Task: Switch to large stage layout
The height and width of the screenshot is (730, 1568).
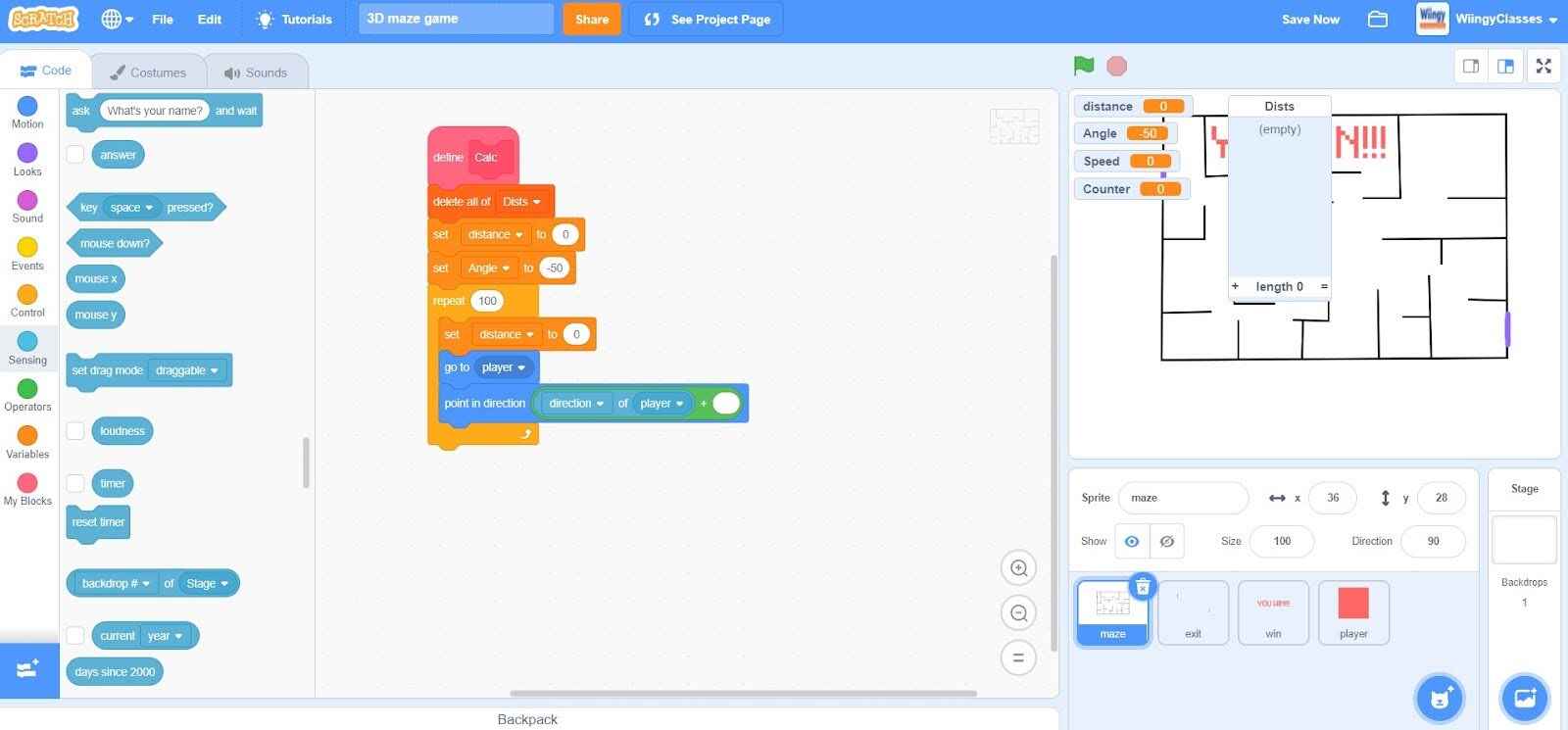Action: click(1506, 66)
